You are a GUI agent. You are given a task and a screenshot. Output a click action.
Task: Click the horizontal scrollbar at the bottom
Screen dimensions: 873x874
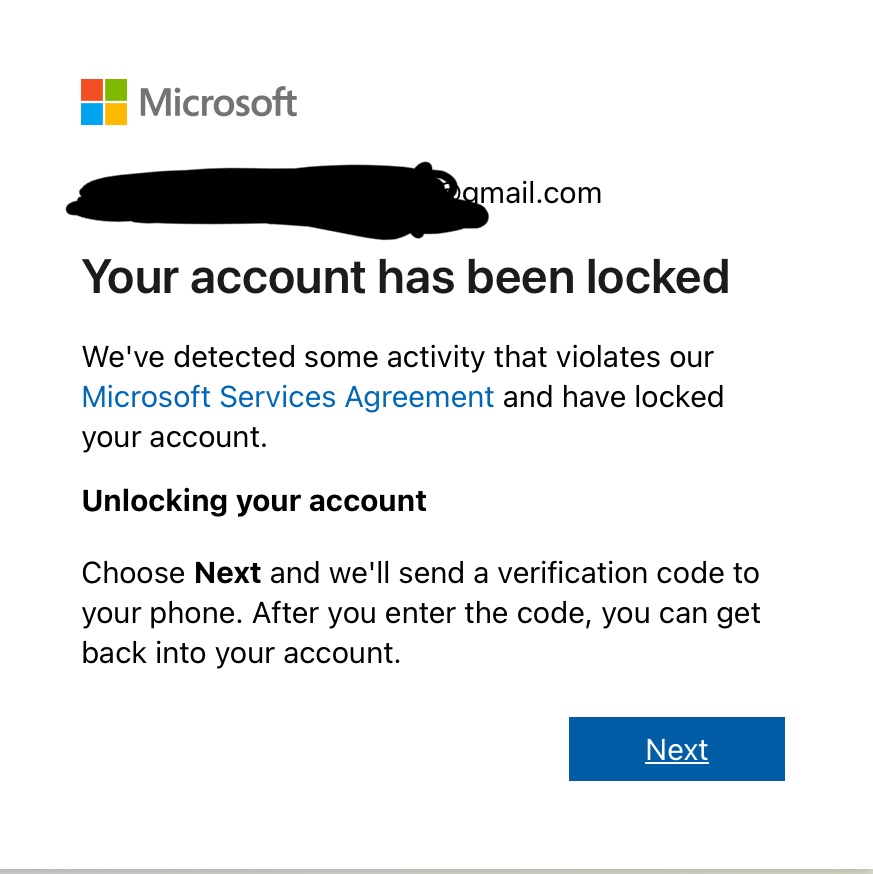click(x=436, y=869)
